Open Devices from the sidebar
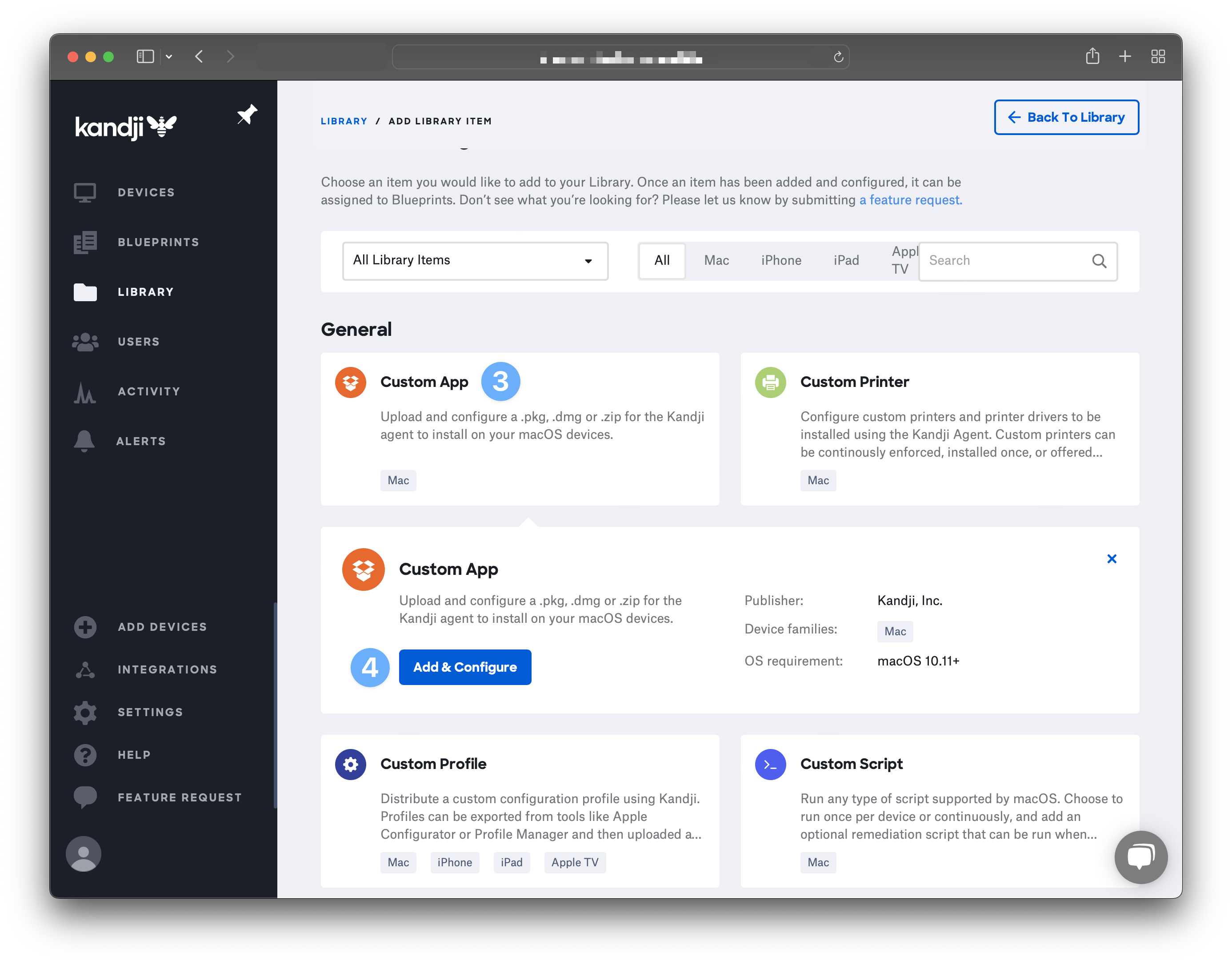The height and width of the screenshot is (964, 1232). point(145,192)
